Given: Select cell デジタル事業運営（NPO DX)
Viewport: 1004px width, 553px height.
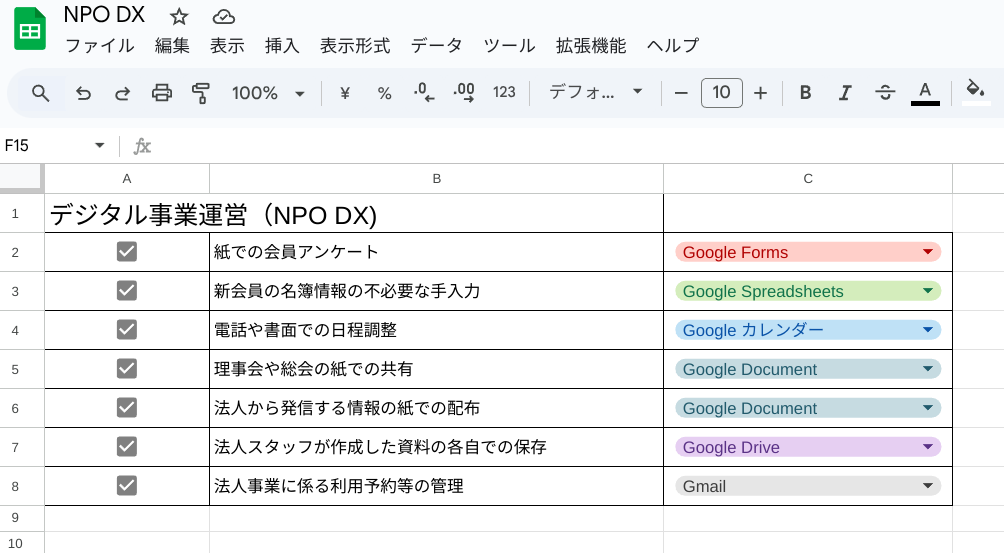Looking at the screenshot, I should tap(354, 214).
